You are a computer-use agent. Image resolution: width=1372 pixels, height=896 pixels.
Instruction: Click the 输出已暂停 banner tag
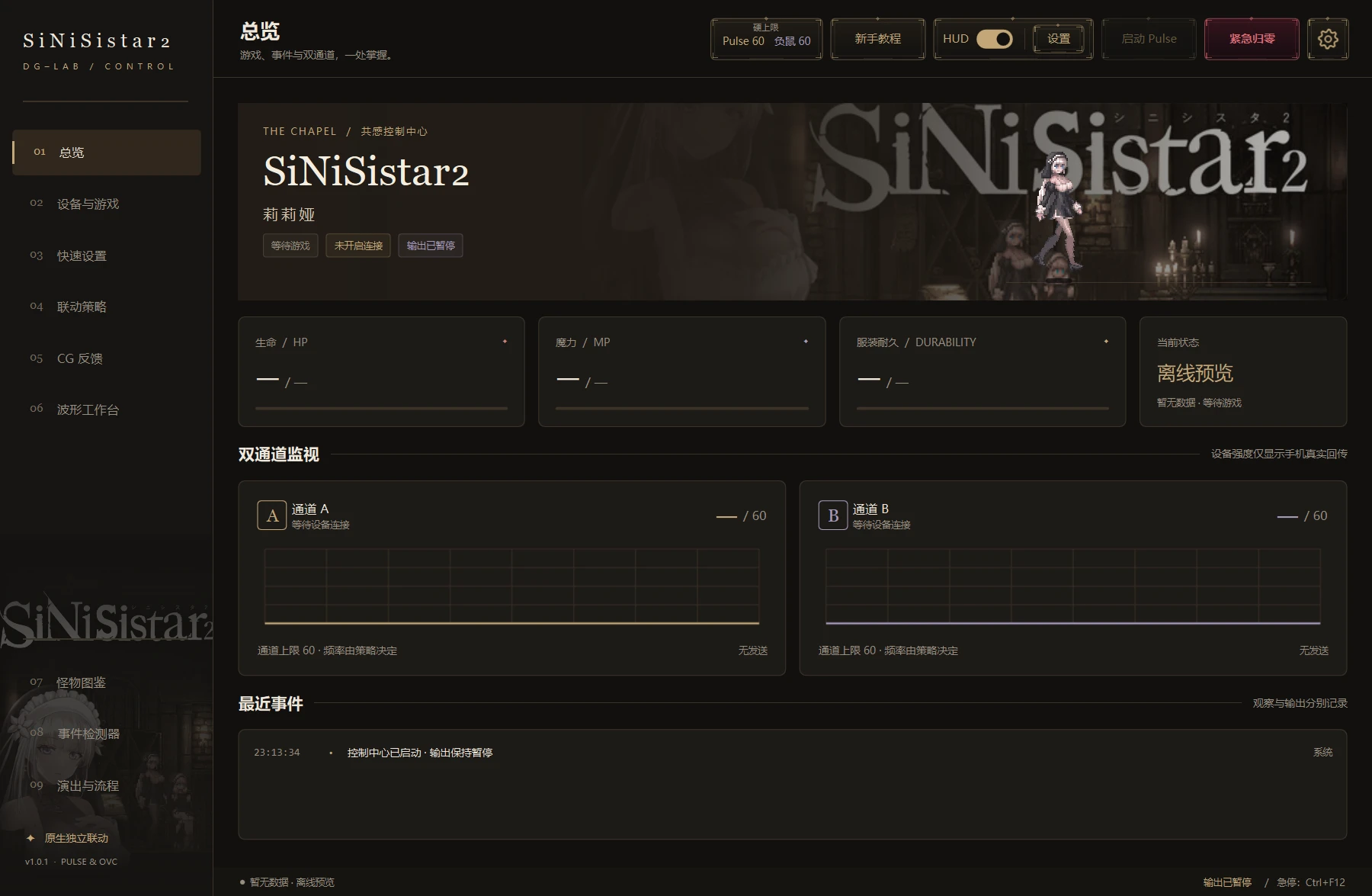pyautogui.click(x=431, y=246)
